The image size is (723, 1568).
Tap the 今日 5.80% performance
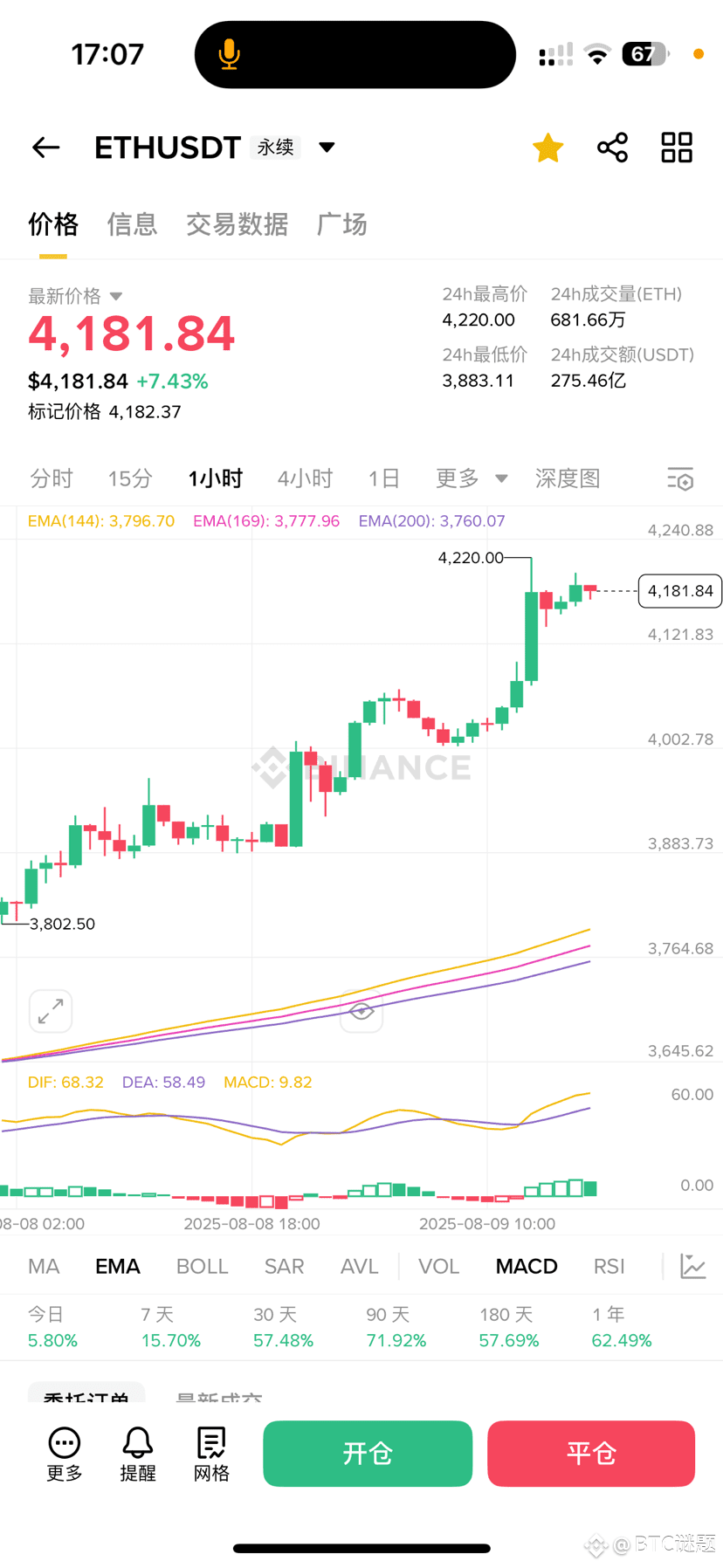click(x=52, y=1327)
